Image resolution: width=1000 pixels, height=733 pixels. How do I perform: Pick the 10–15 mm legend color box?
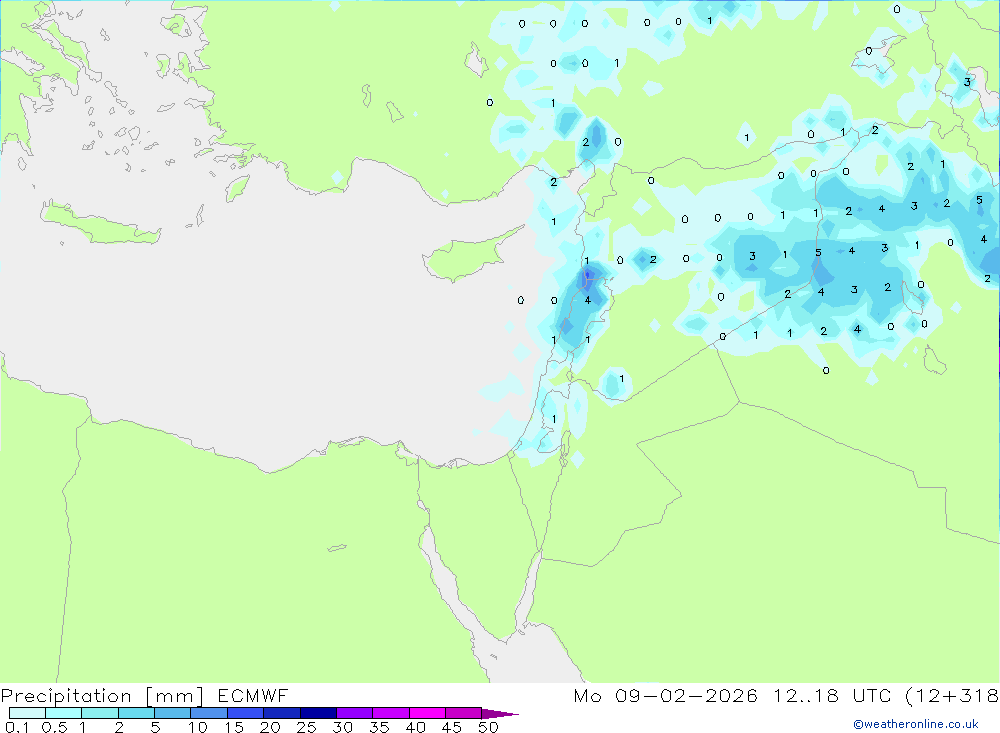point(209,713)
